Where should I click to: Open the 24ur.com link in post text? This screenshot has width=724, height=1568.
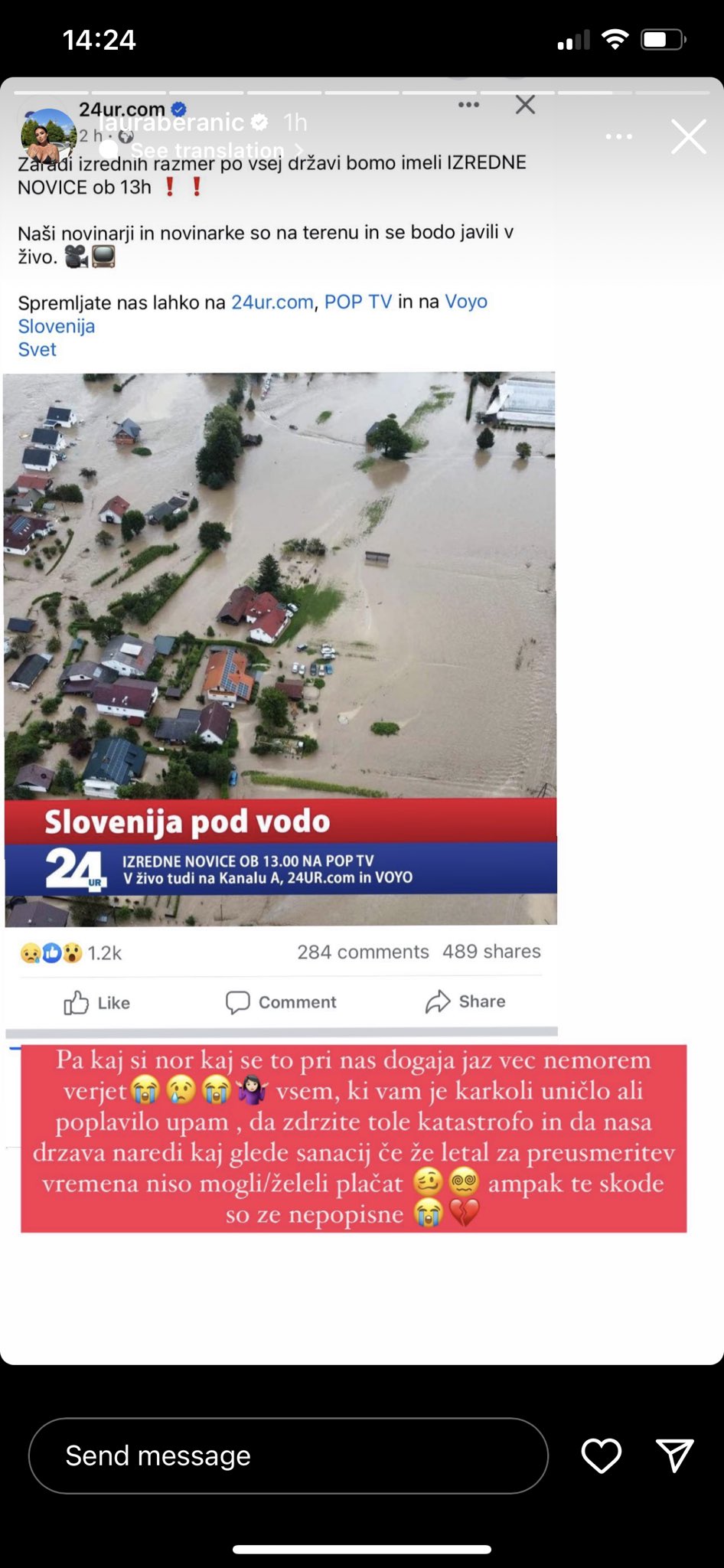(x=272, y=302)
